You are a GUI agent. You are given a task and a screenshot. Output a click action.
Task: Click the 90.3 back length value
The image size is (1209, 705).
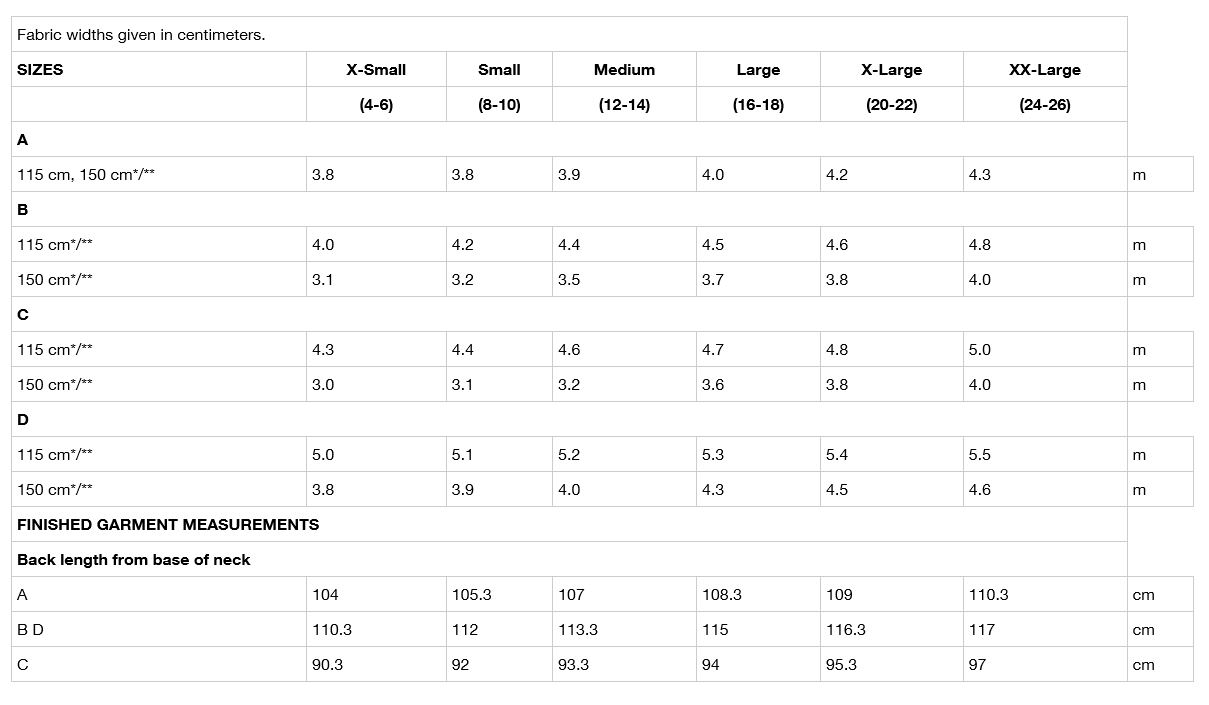coord(327,665)
